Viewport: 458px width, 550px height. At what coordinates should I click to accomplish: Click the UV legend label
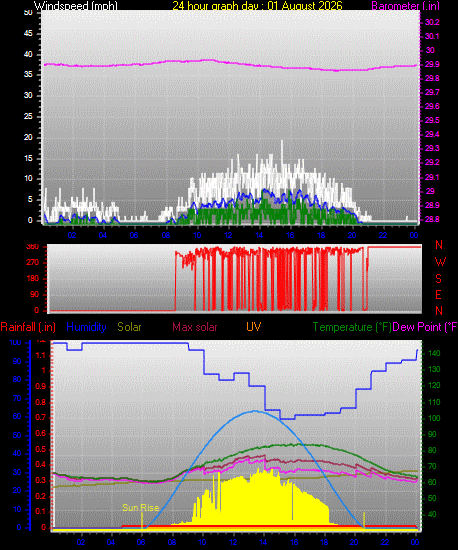pyautogui.click(x=254, y=327)
